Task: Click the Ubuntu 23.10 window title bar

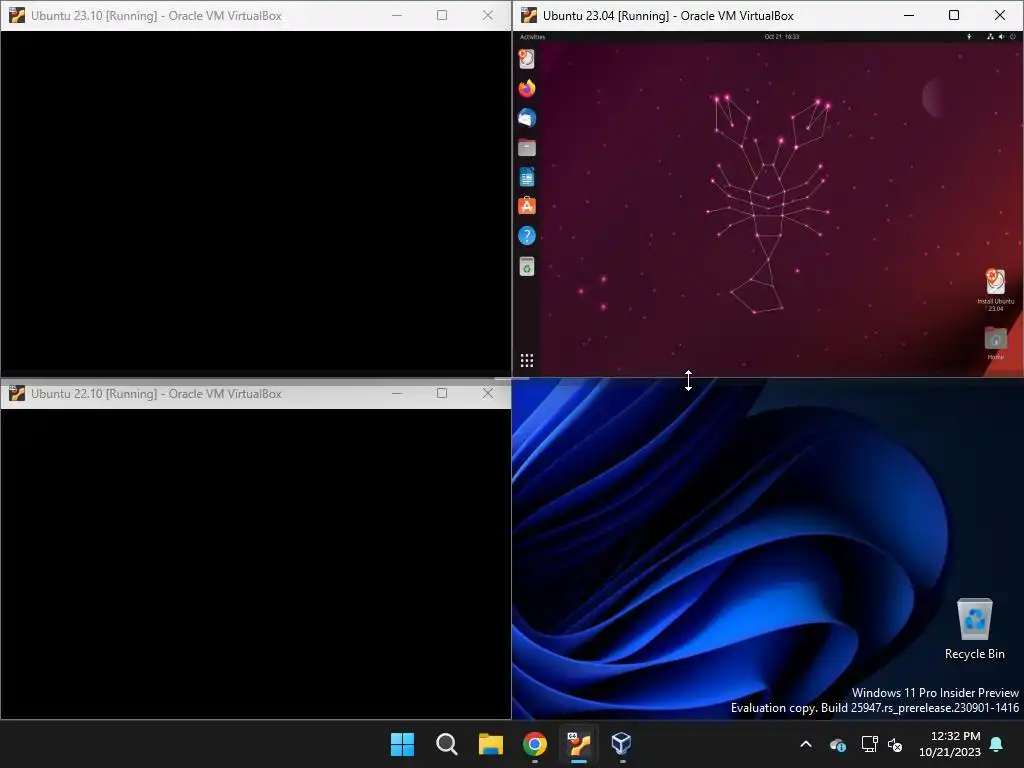Action: coord(256,16)
